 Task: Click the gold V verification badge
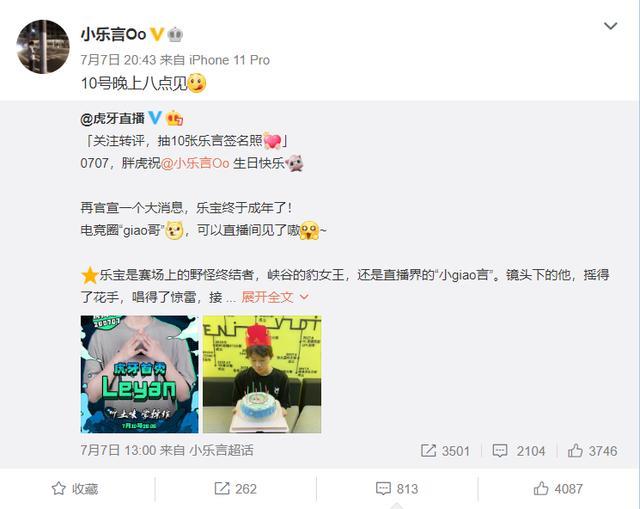(157, 34)
